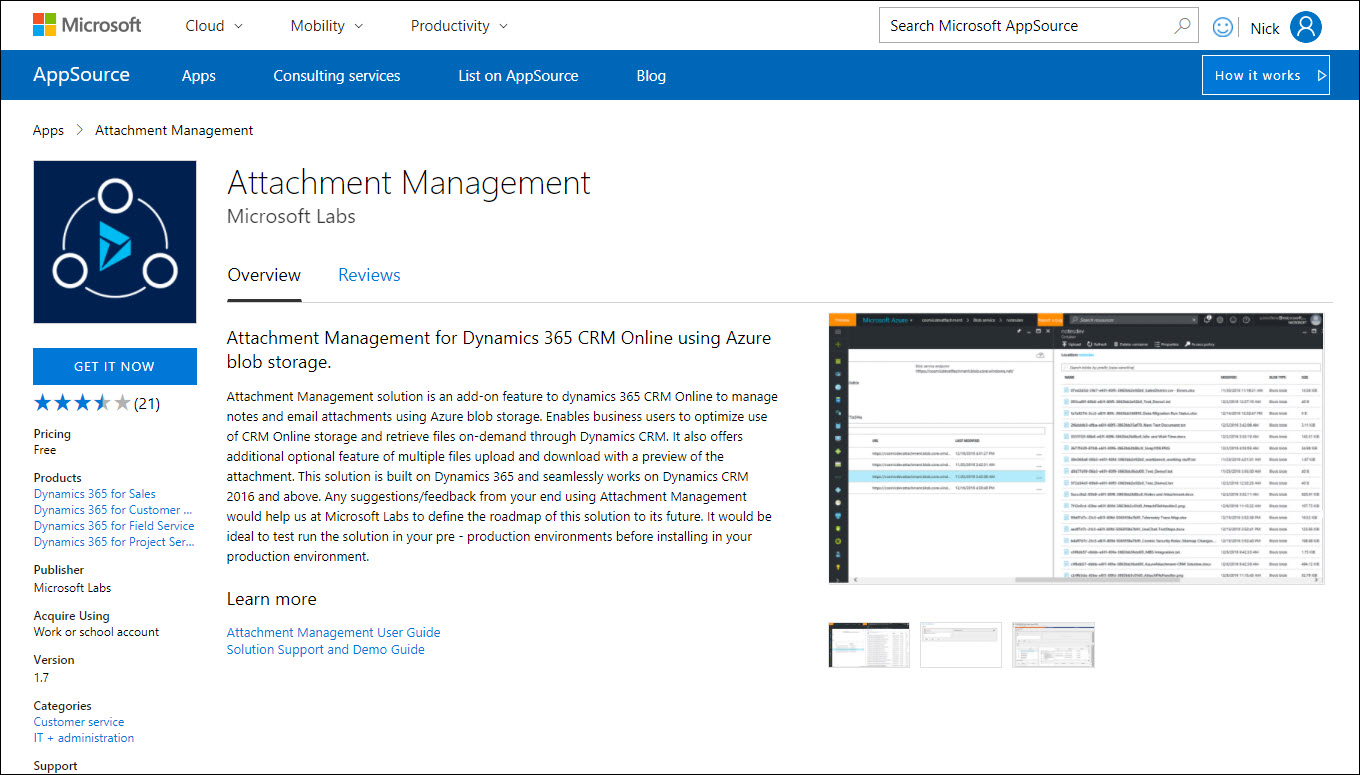Go to the Blog section
The image size is (1360, 775).
tap(651, 75)
